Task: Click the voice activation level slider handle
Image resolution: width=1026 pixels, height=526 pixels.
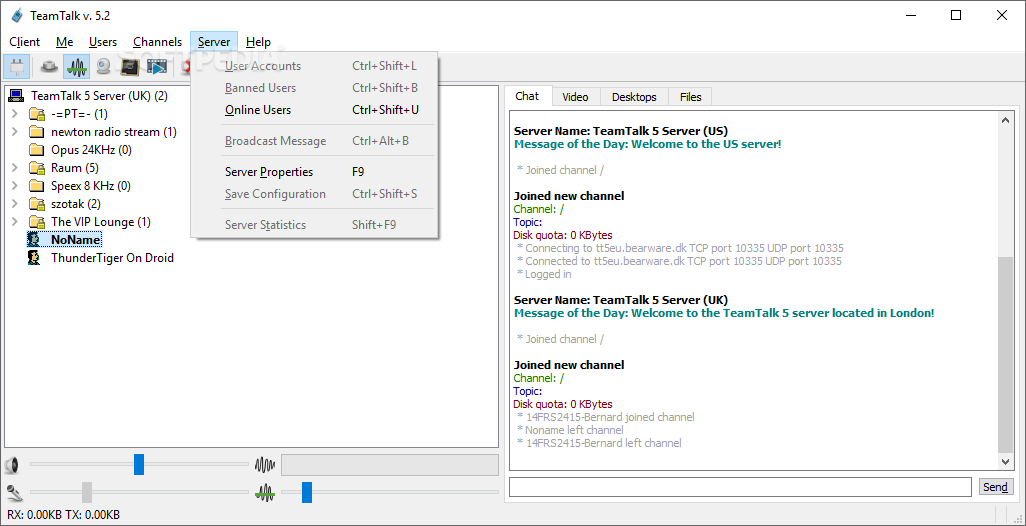Action: (x=307, y=492)
